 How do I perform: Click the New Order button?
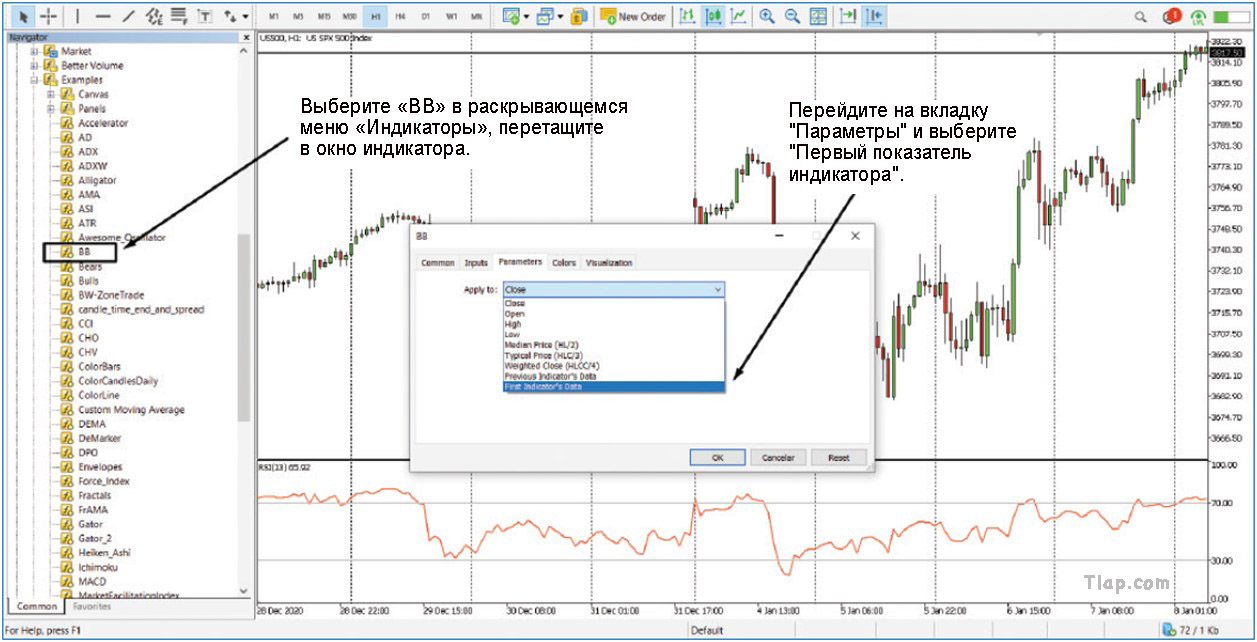coord(633,16)
